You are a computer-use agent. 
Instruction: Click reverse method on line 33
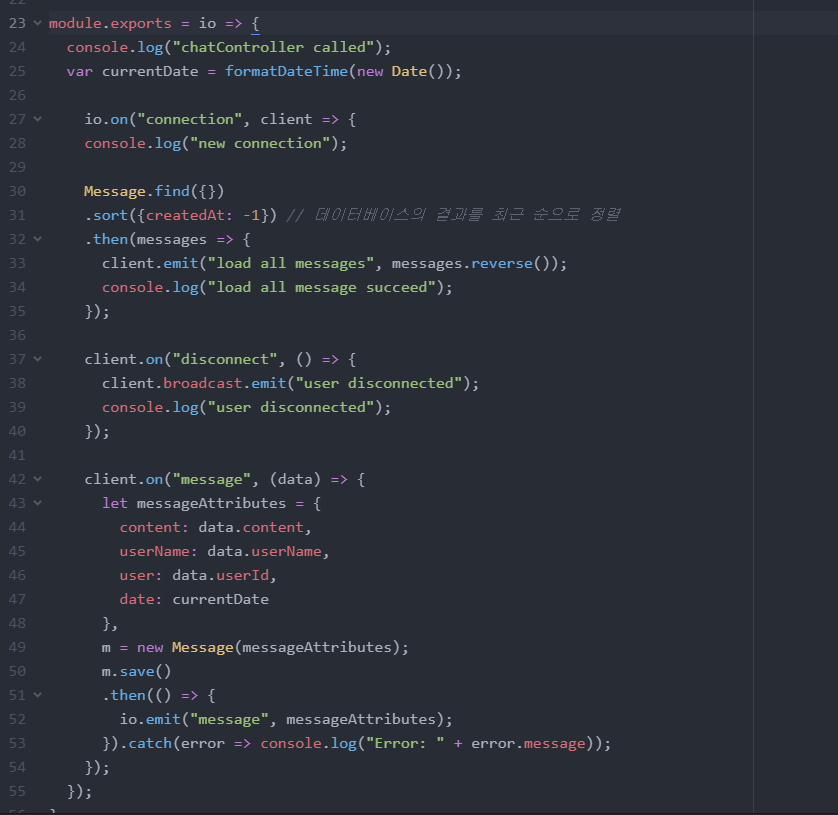(x=502, y=263)
